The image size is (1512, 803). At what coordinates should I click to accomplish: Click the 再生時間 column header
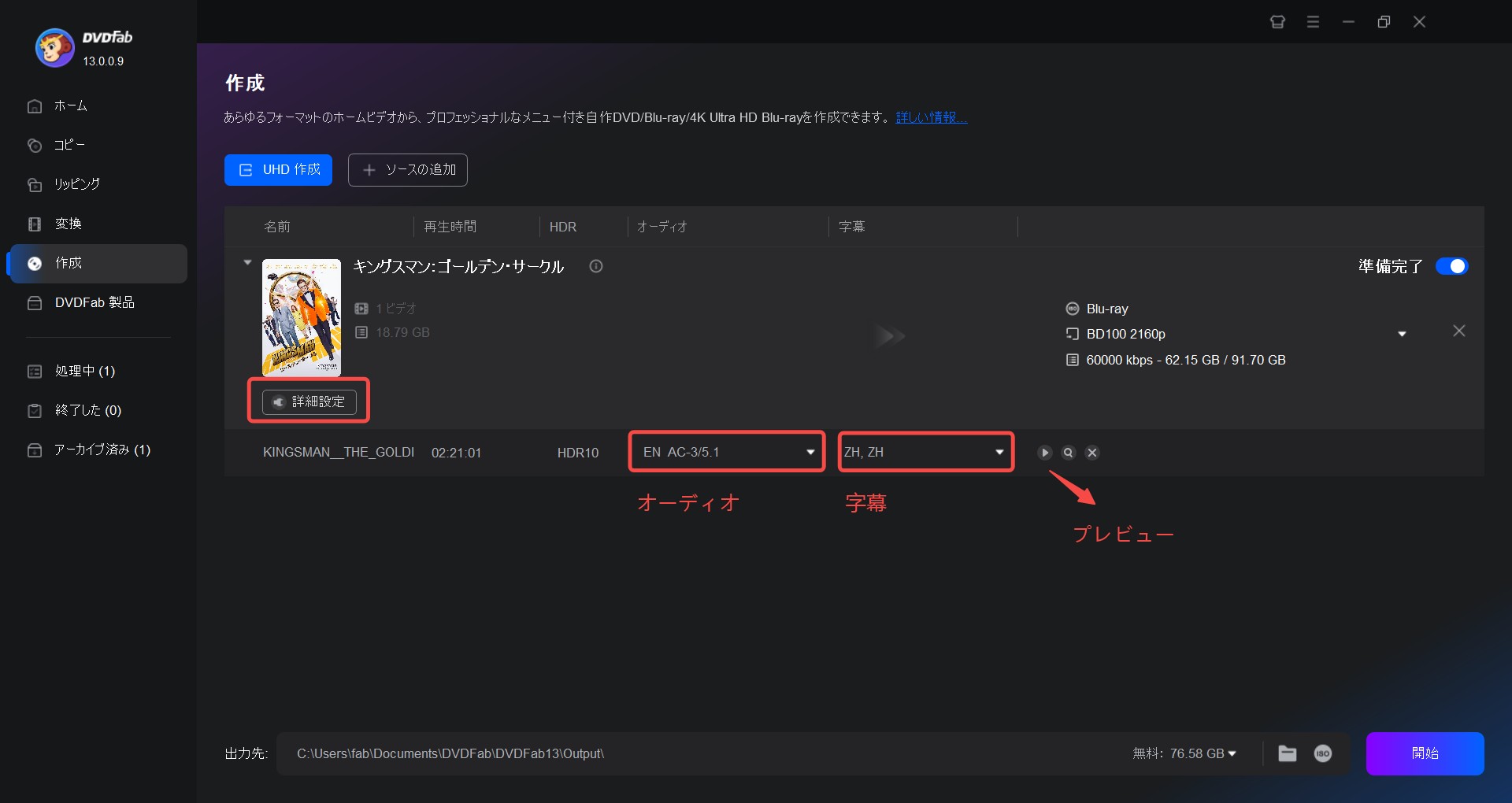coord(450,227)
